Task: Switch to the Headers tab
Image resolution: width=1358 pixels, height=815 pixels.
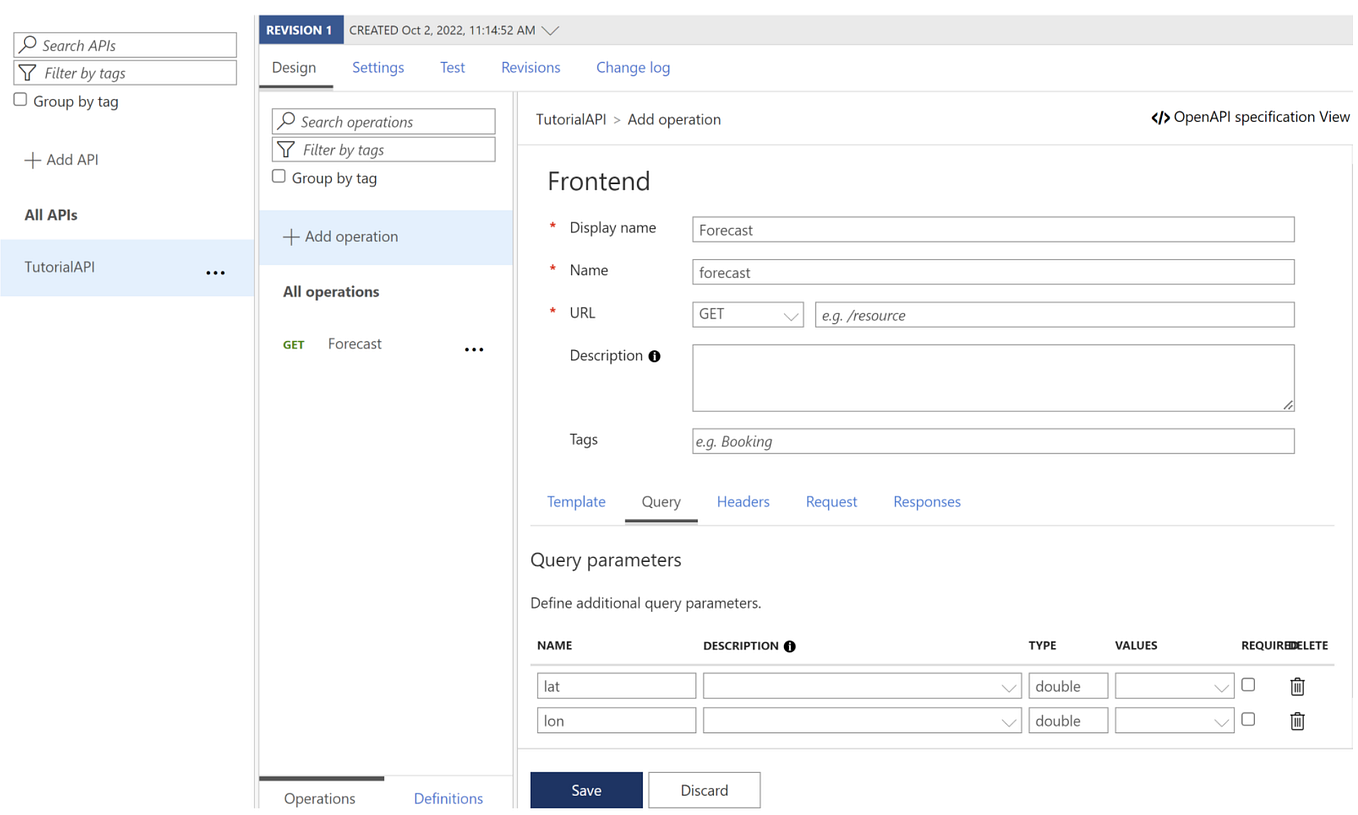Action: (x=743, y=501)
